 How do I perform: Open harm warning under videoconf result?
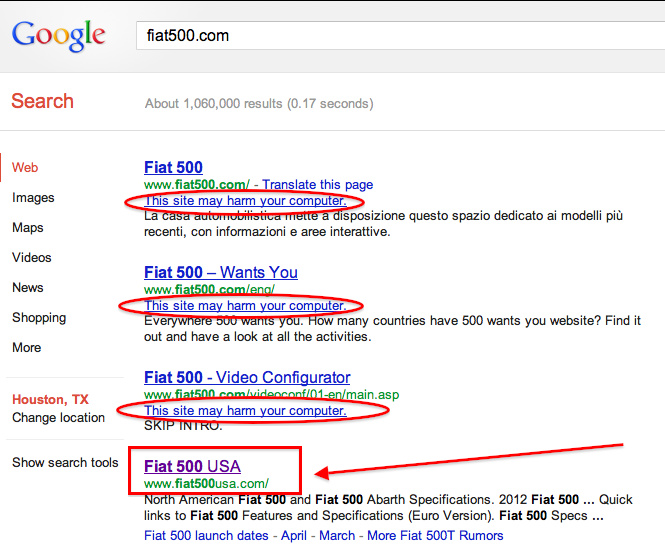point(245,411)
